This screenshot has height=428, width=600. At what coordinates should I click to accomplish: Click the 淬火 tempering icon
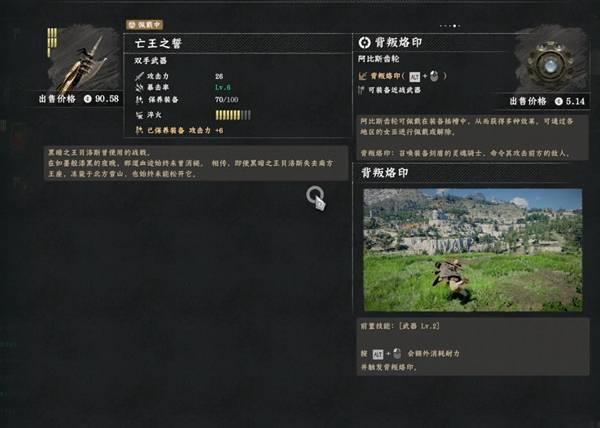(139, 115)
